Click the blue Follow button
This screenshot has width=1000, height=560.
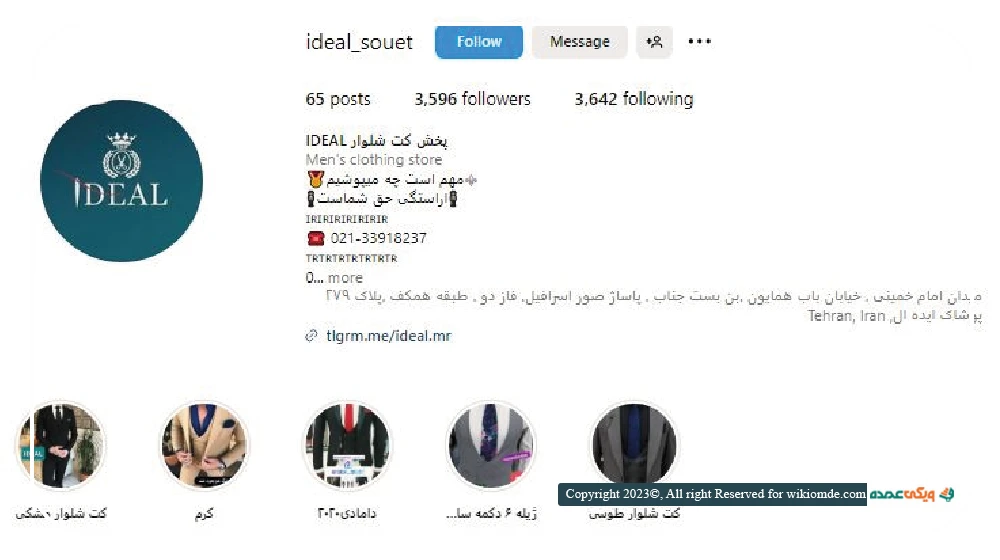click(478, 42)
